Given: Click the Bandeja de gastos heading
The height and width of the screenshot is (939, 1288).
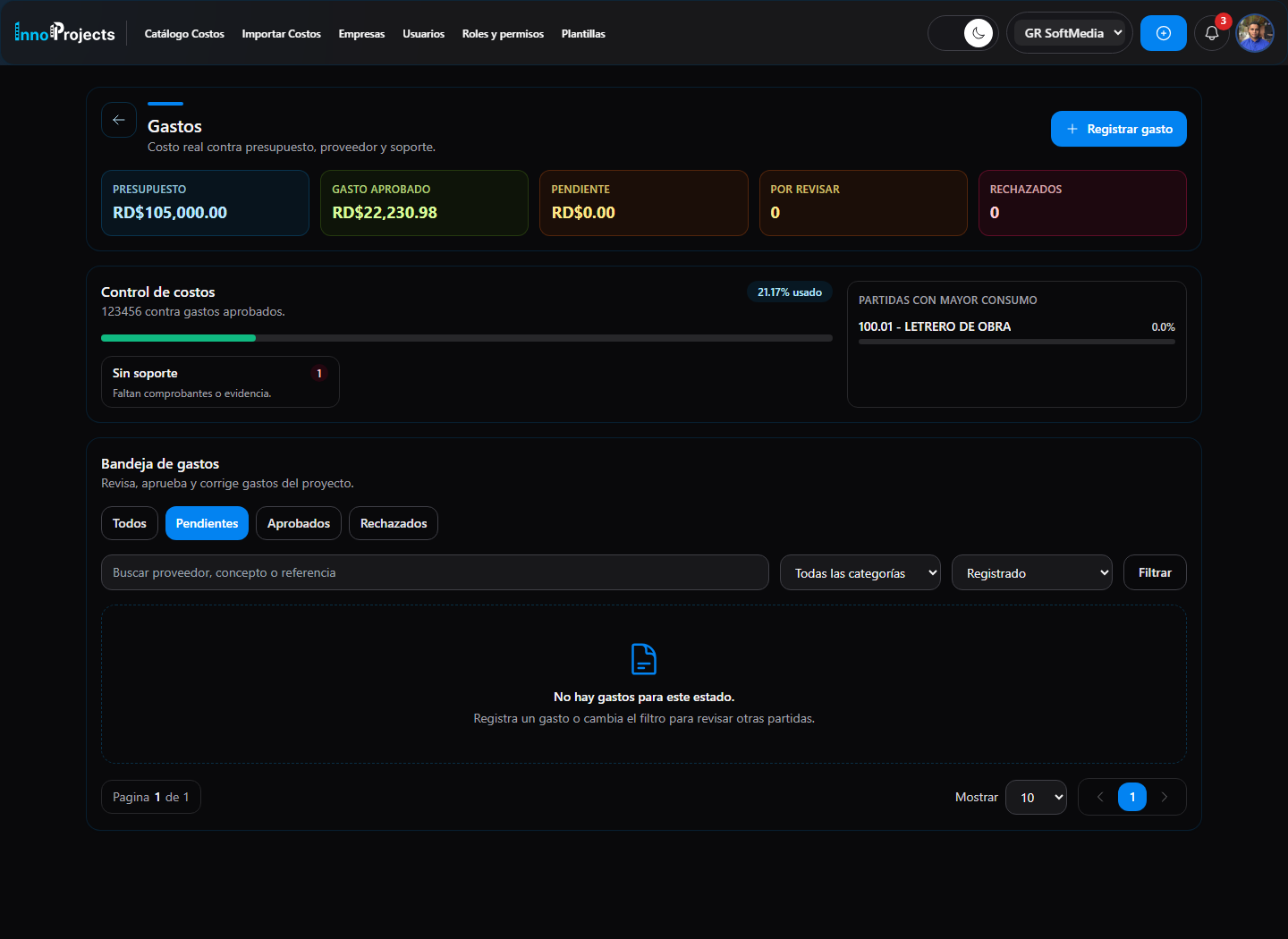Looking at the screenshot, I should [x=160, y=463].
